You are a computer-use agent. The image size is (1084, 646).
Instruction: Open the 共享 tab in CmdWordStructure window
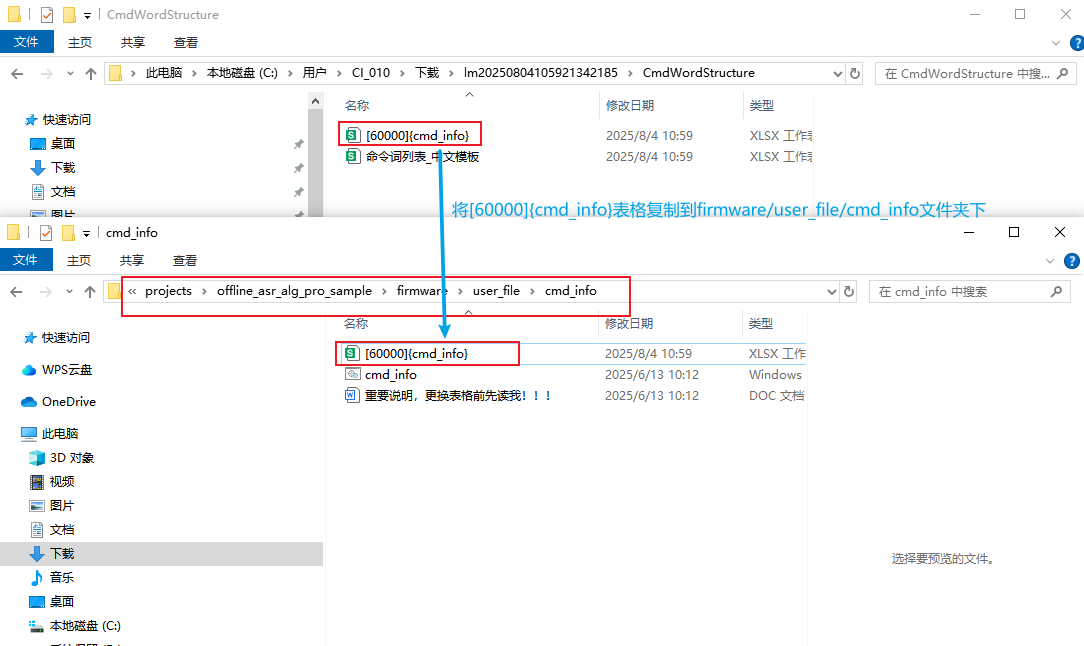tap(132, 42)
